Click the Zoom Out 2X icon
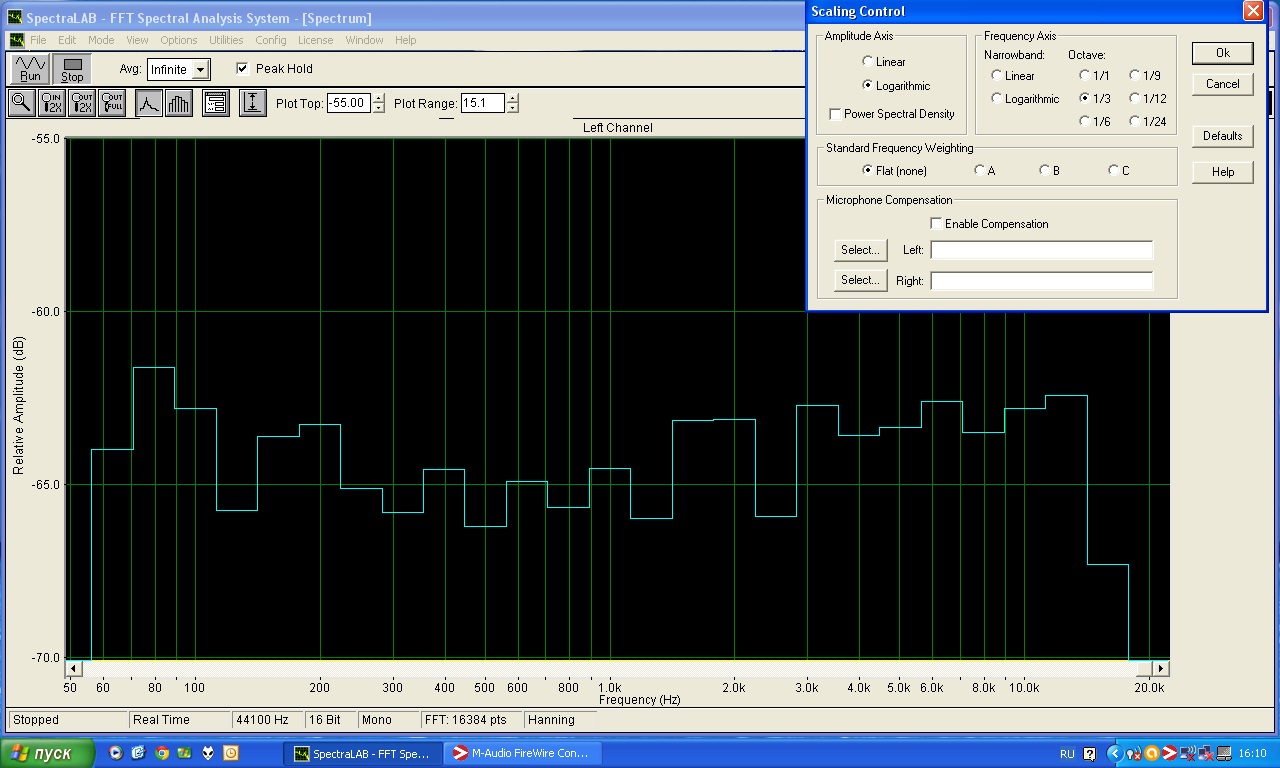The width and height of the screenshot is (1280, 768). pyautogui.click(x=82, y=103)
